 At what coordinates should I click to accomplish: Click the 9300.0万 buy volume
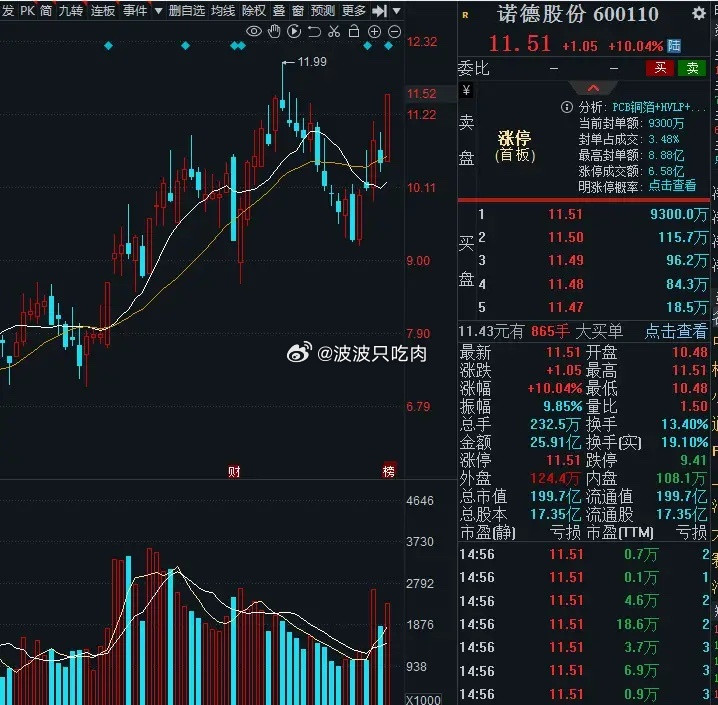679,214
